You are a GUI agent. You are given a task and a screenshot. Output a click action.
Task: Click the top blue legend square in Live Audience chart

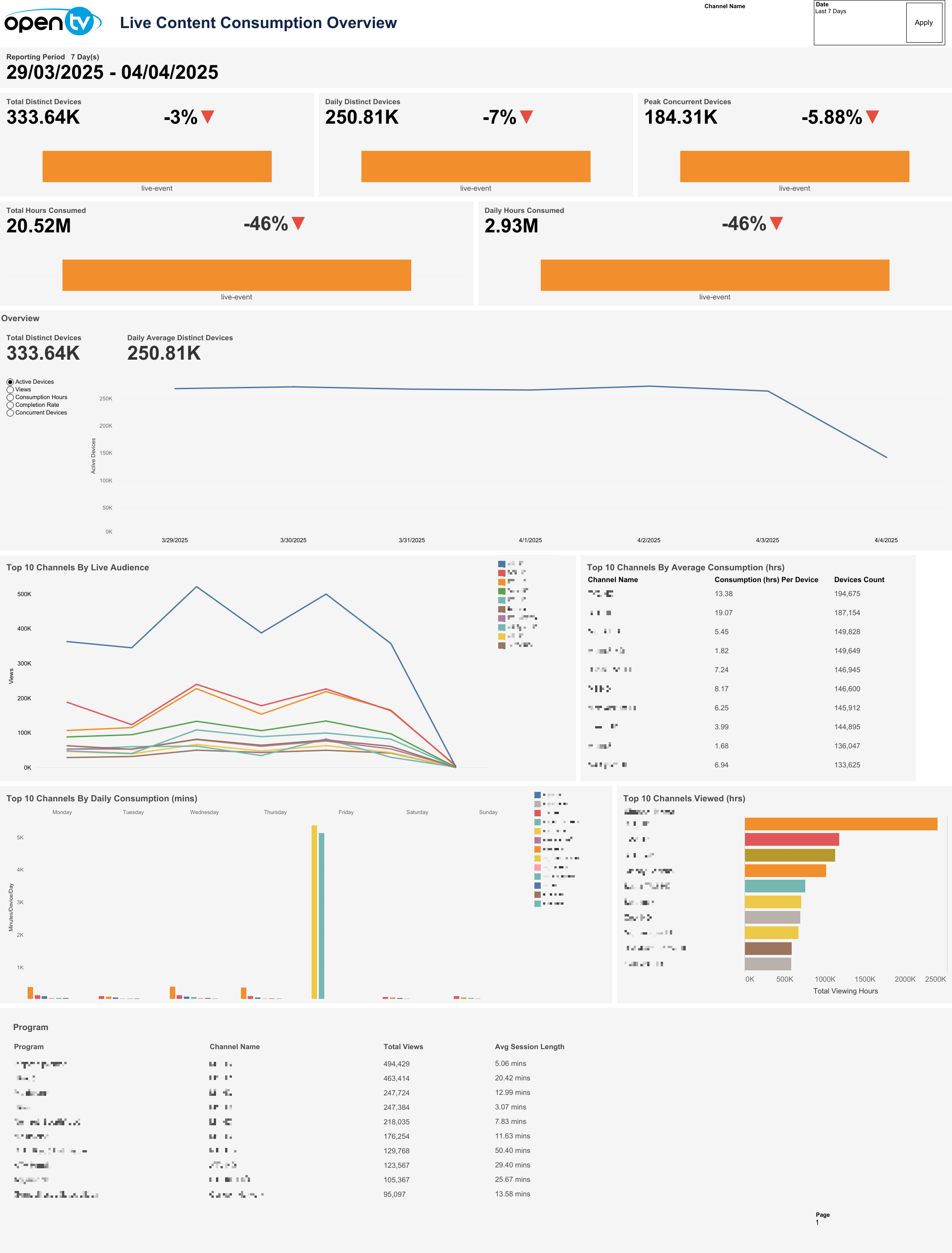tap(501, 564)
